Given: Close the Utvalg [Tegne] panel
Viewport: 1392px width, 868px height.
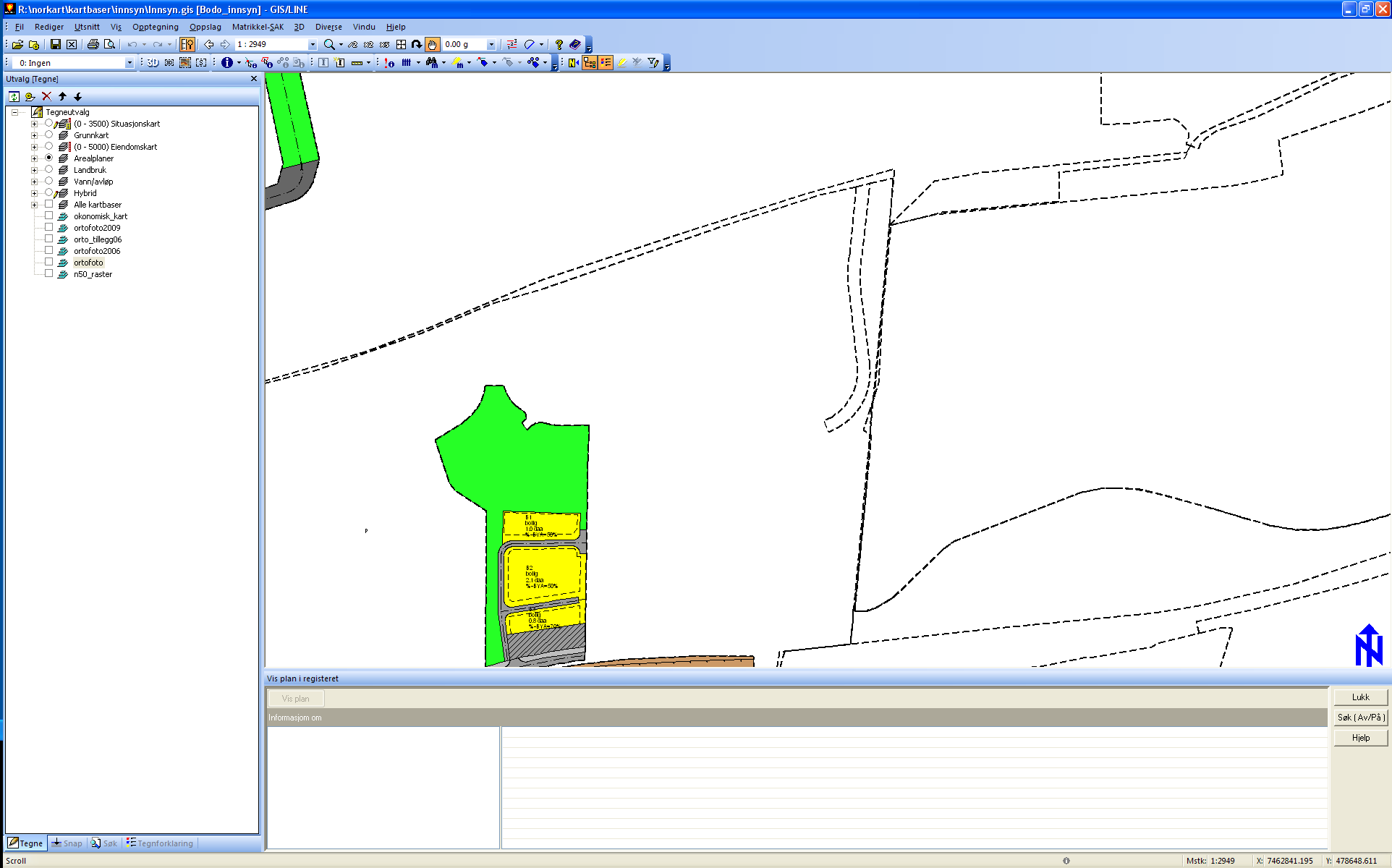Looking at the screenshot, I should point(254,79).
